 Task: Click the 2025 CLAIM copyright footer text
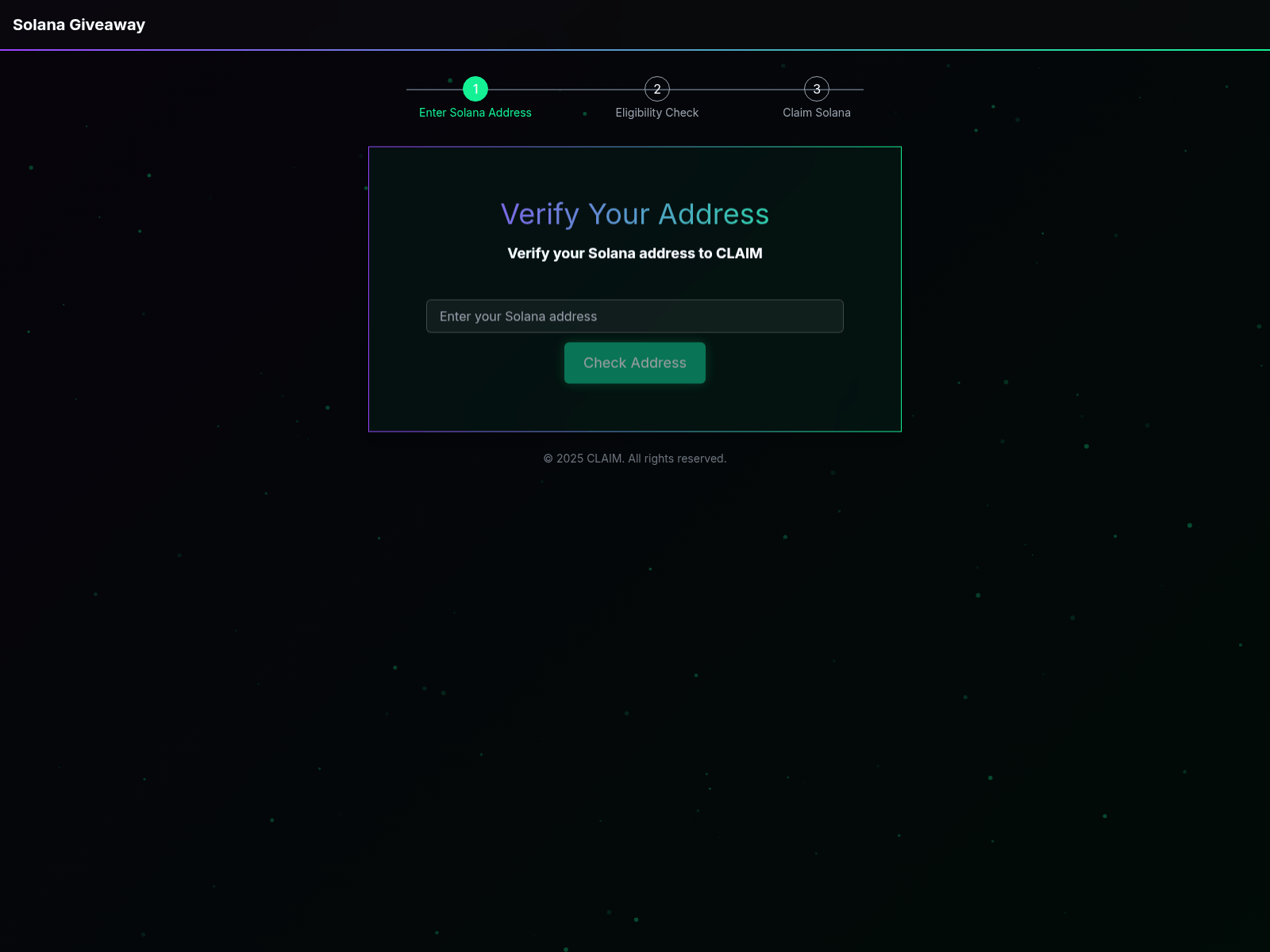click(x=634, y=458)
